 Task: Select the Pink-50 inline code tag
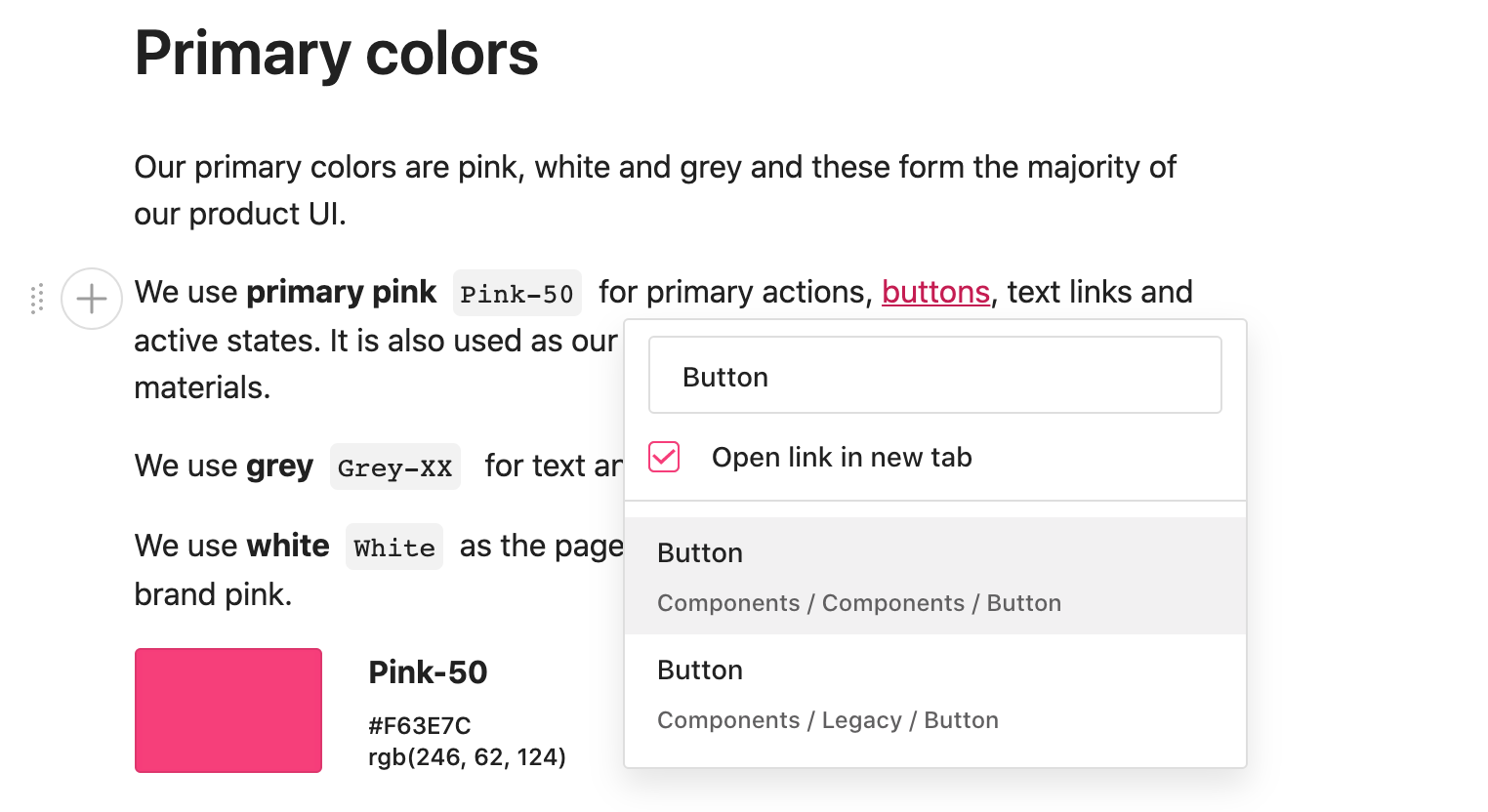pos(517,293)
